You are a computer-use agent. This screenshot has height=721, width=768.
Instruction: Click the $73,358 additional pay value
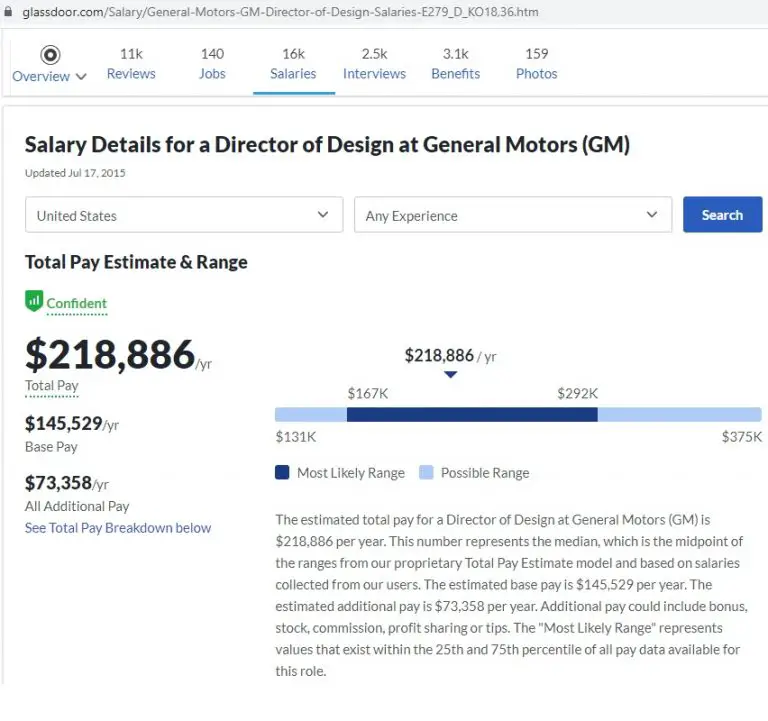point(58,483)
